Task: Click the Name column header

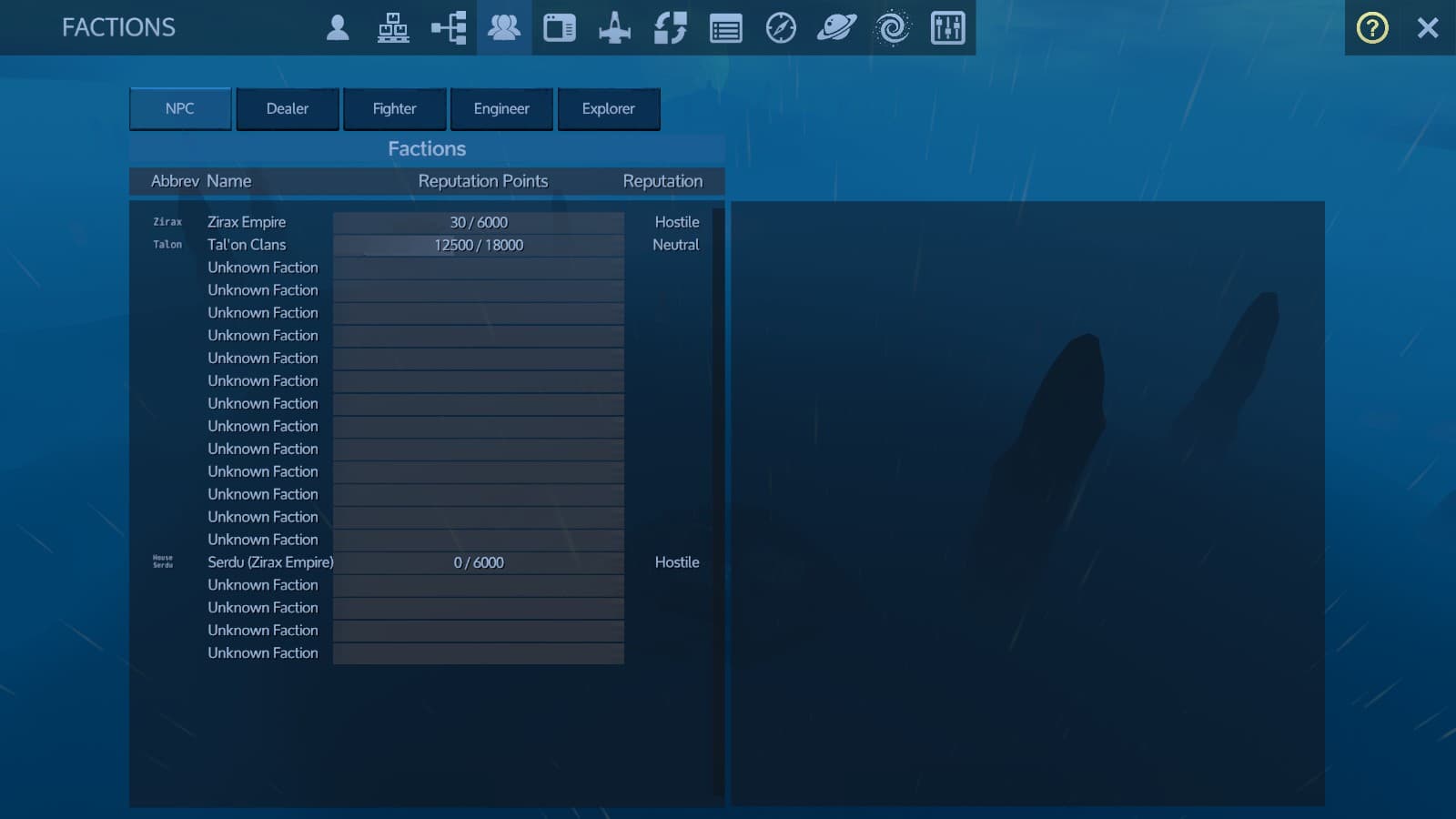Action: tap(228, 181)
